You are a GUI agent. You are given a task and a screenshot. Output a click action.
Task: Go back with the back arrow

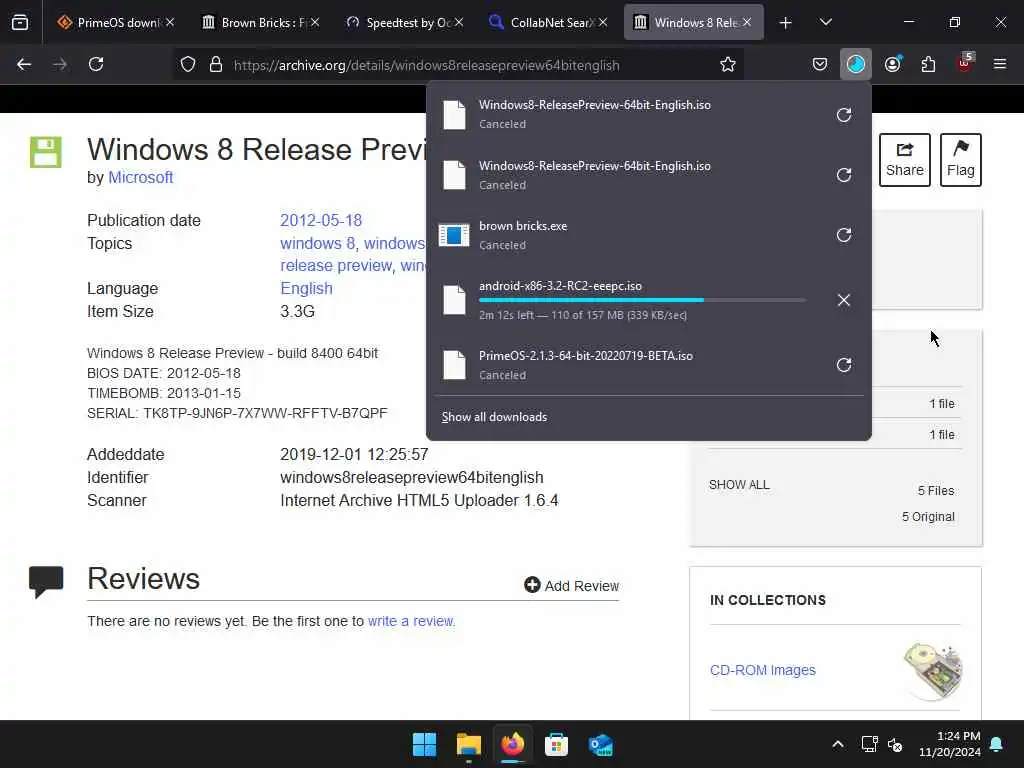coord(24,65)
